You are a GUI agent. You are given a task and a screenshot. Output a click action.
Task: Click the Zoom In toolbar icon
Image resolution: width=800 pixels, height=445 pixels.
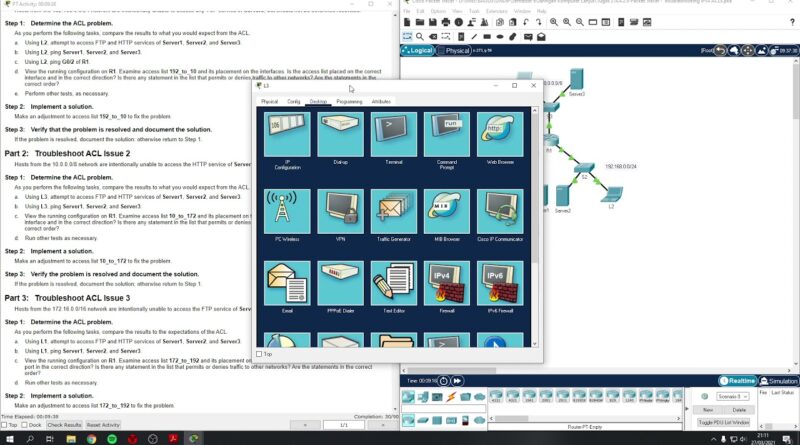click(x=554, y=22)
